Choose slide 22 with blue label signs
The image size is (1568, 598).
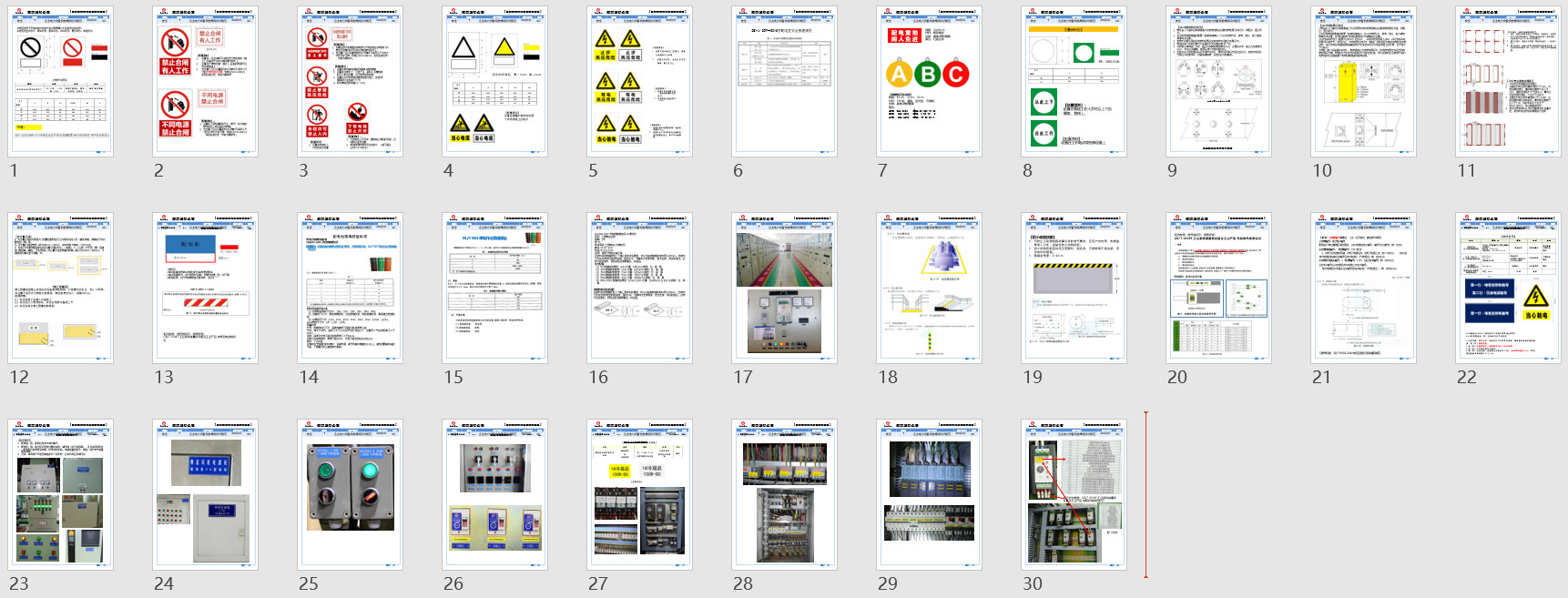tap(1508, 289)
